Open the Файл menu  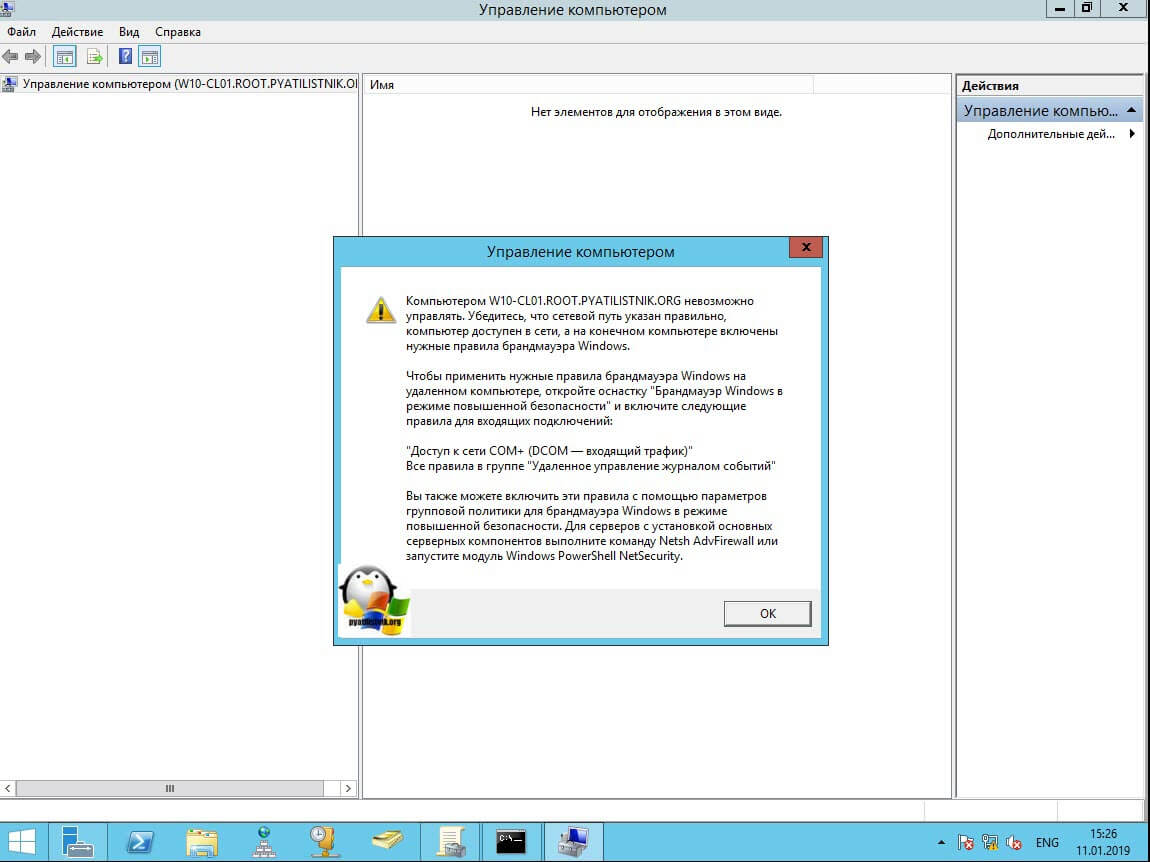tap(21, 32)
